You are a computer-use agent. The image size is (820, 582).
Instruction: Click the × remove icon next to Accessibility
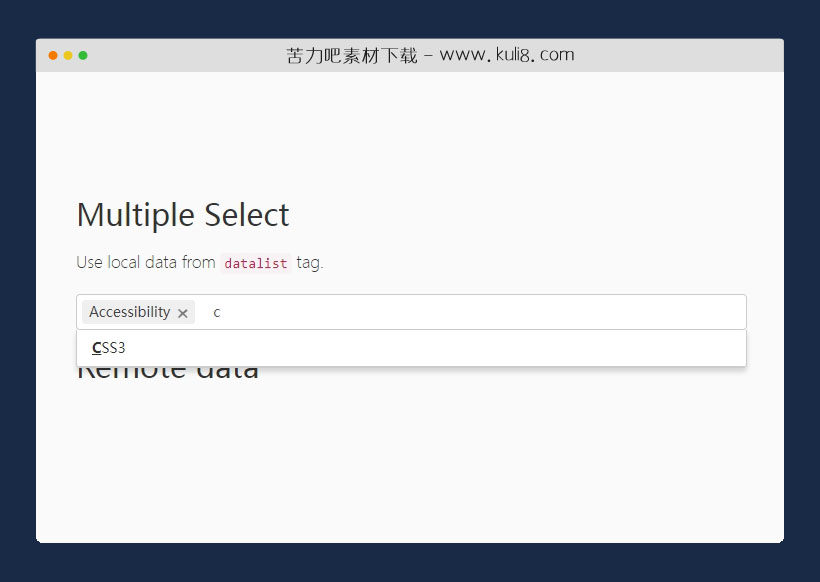(x=183, y=312)
